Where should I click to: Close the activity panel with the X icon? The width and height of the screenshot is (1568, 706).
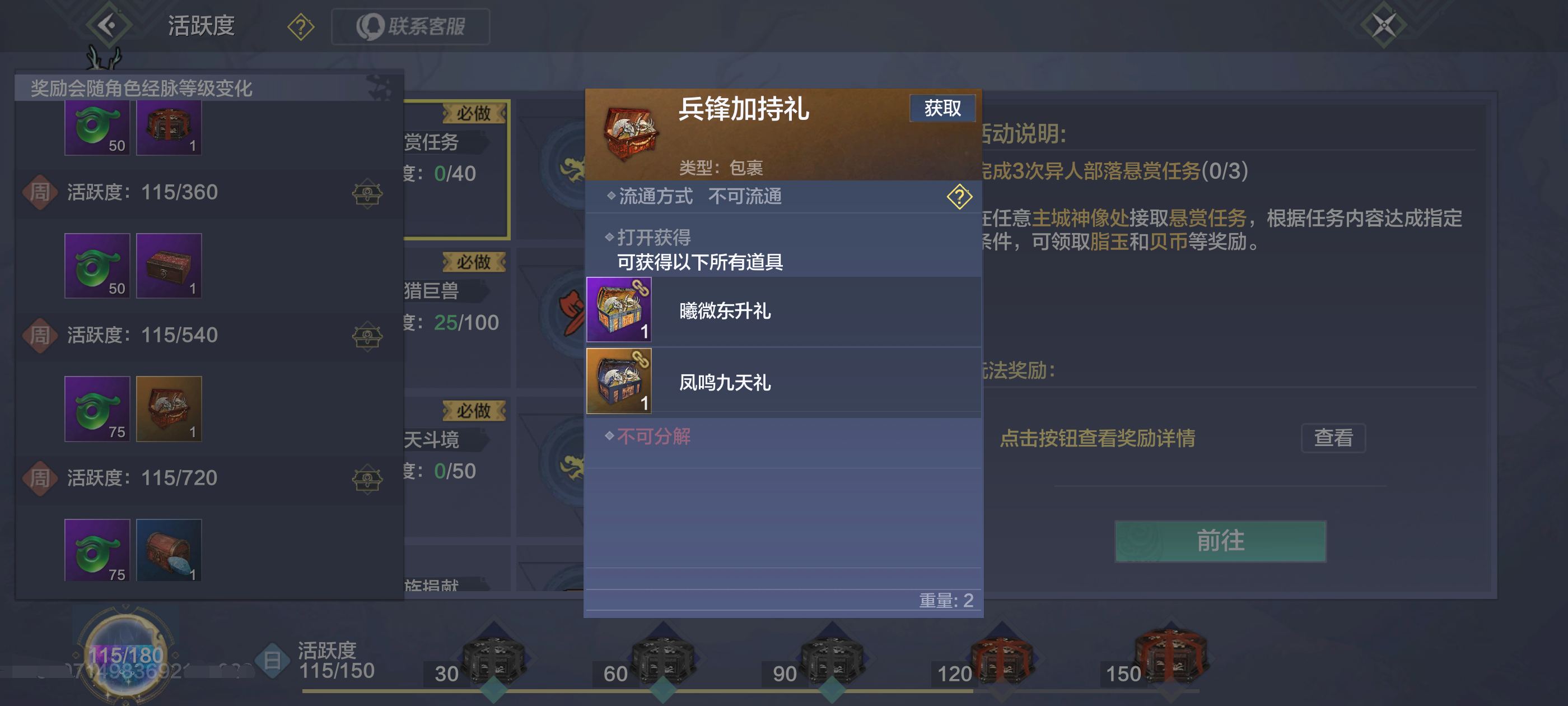coord(1383,26)
